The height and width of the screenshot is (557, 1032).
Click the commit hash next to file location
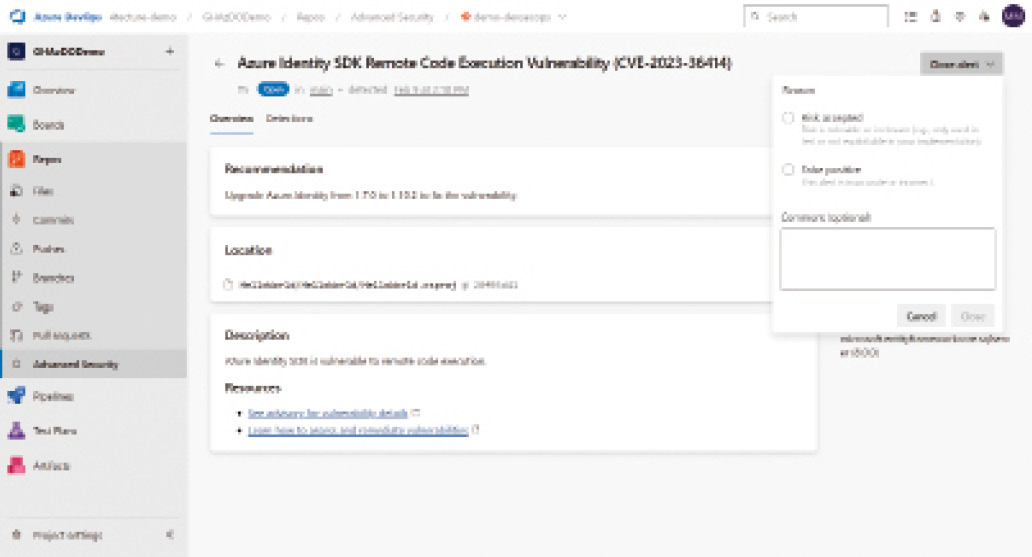pos(495,285)
